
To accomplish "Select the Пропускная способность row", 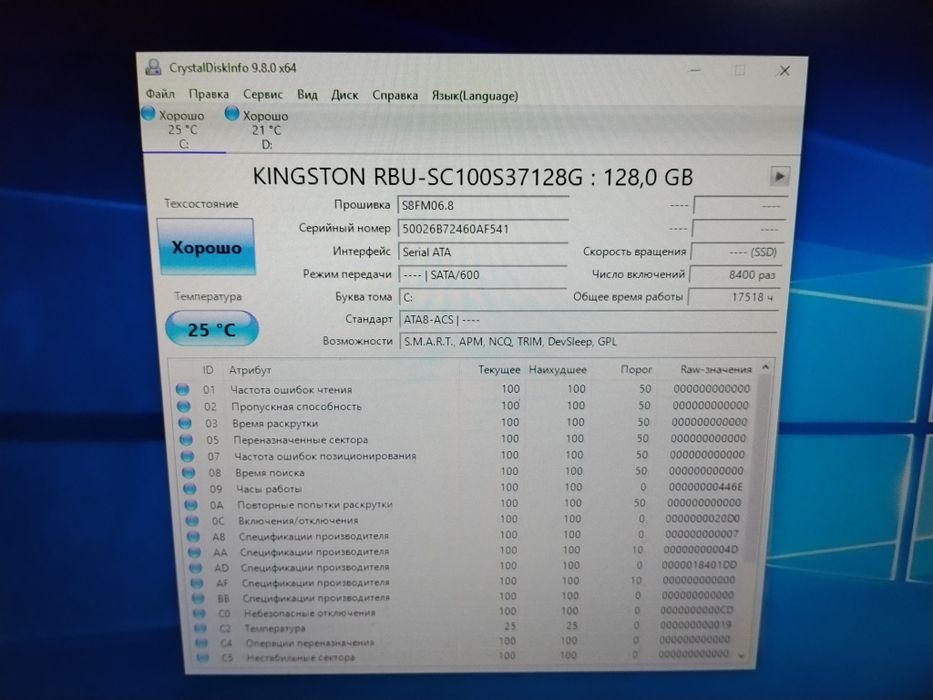I will point(464,406).
